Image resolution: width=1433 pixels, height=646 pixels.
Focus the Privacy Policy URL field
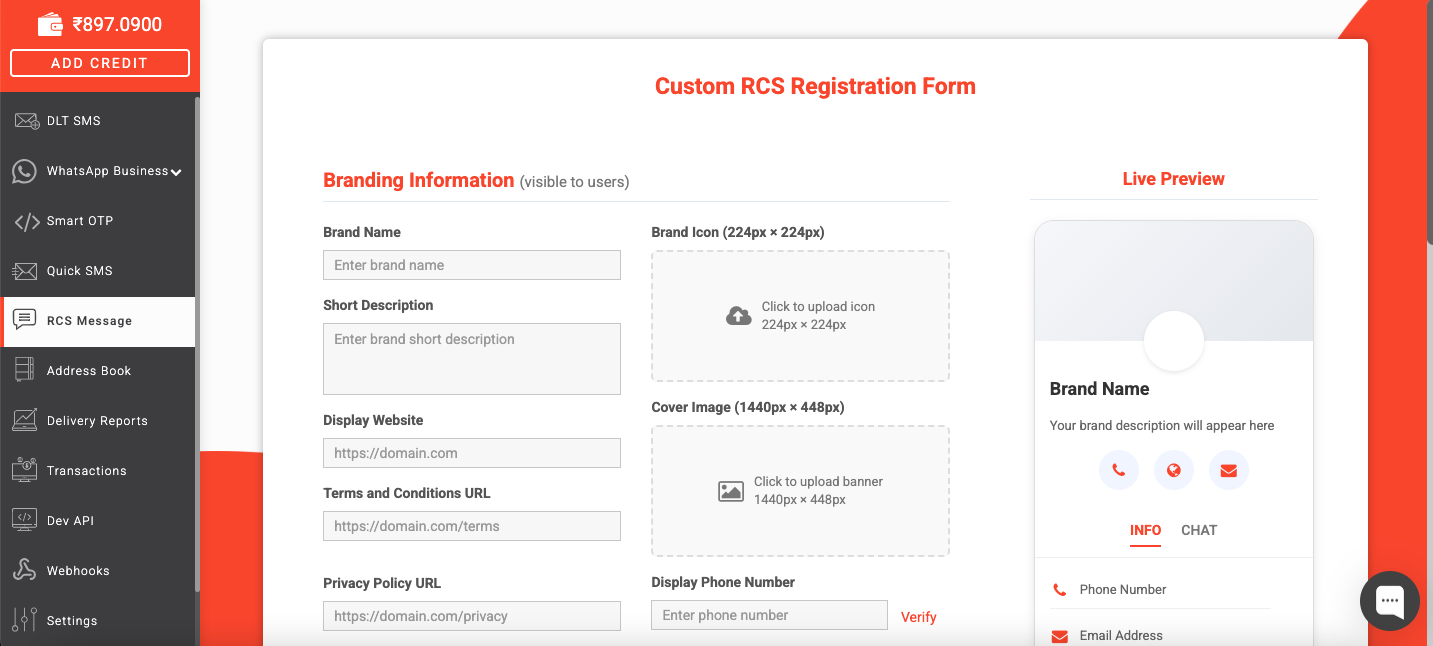click(x=472, y=616)
